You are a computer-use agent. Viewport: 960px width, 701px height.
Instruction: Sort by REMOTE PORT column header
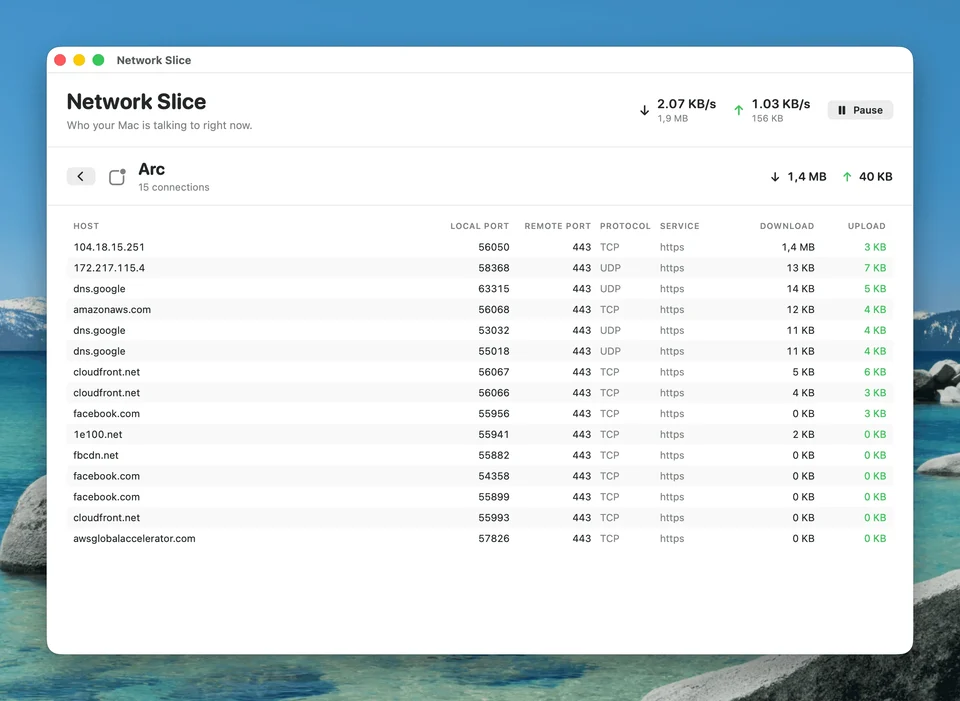[557, 226]
